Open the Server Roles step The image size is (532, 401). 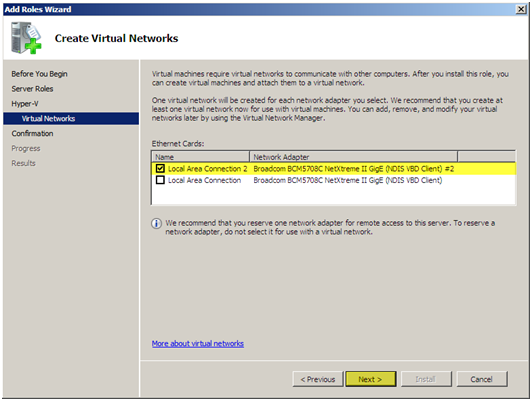[32, 89]
